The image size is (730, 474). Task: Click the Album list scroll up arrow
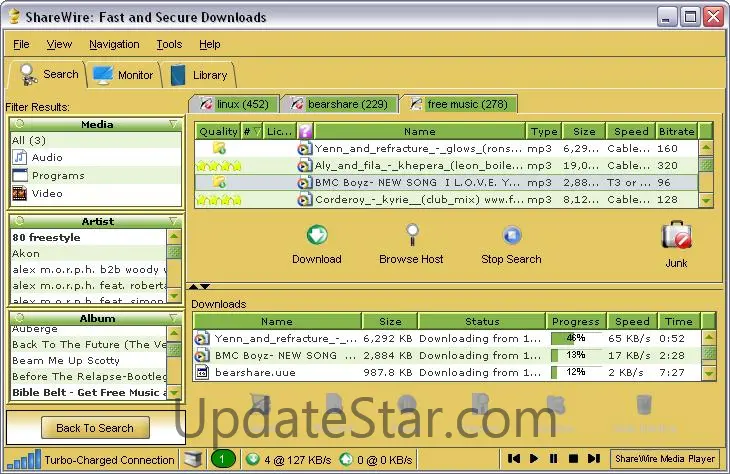coord(174,333)
